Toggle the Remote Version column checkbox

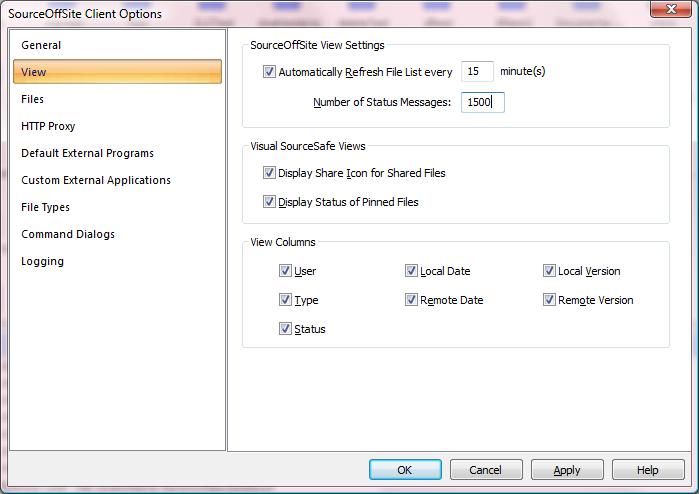tap(549, 300)
